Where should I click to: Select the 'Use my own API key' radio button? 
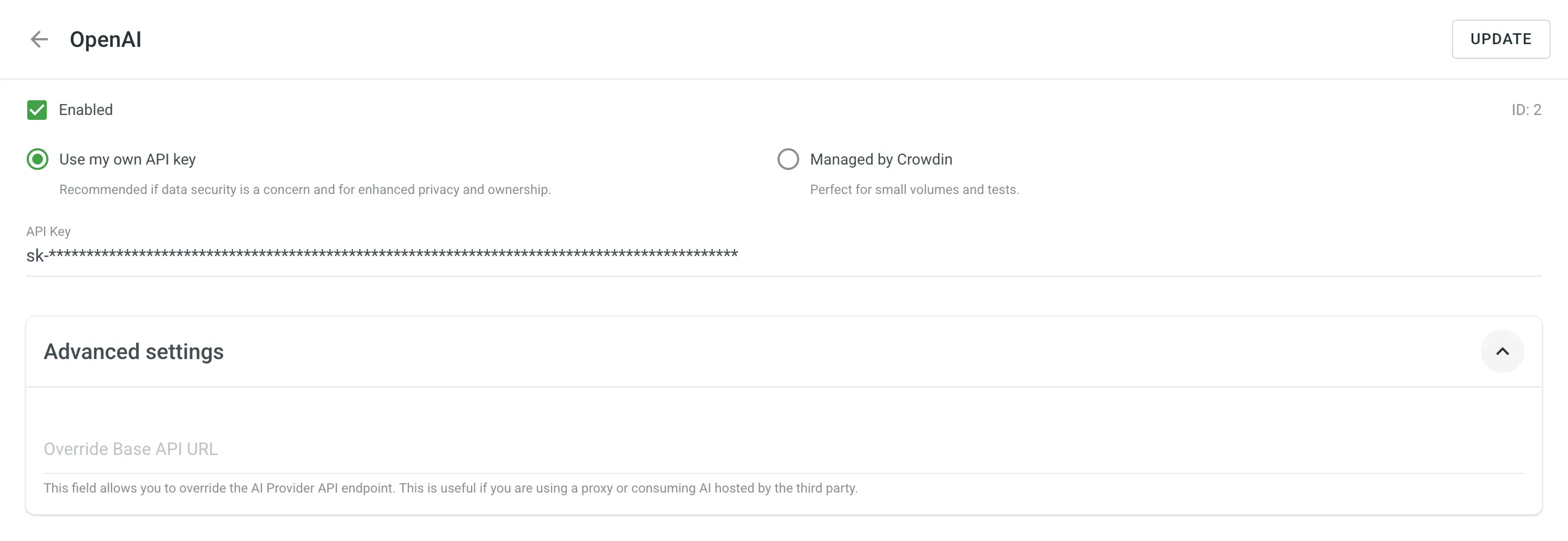click(38, 160)
